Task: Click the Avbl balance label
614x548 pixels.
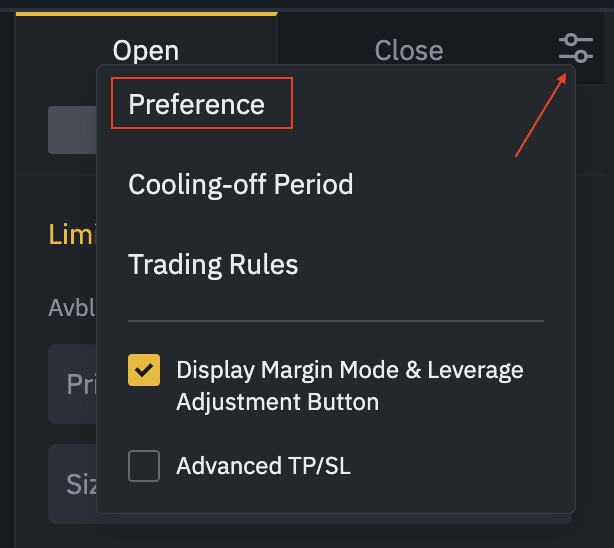Action: [x=71, y=307]
